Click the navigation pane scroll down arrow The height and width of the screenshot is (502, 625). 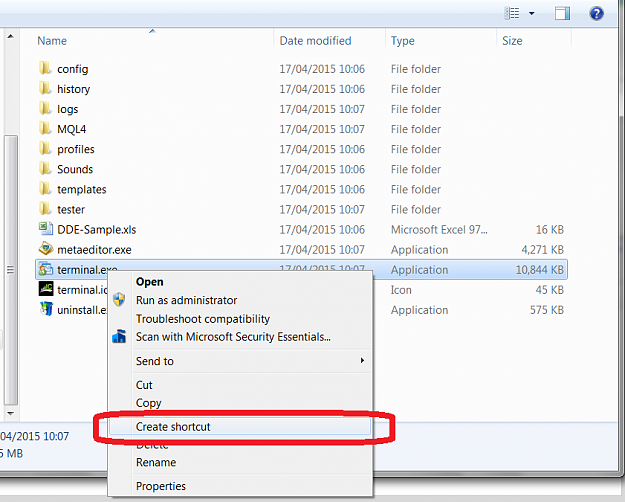coord(10,413)
